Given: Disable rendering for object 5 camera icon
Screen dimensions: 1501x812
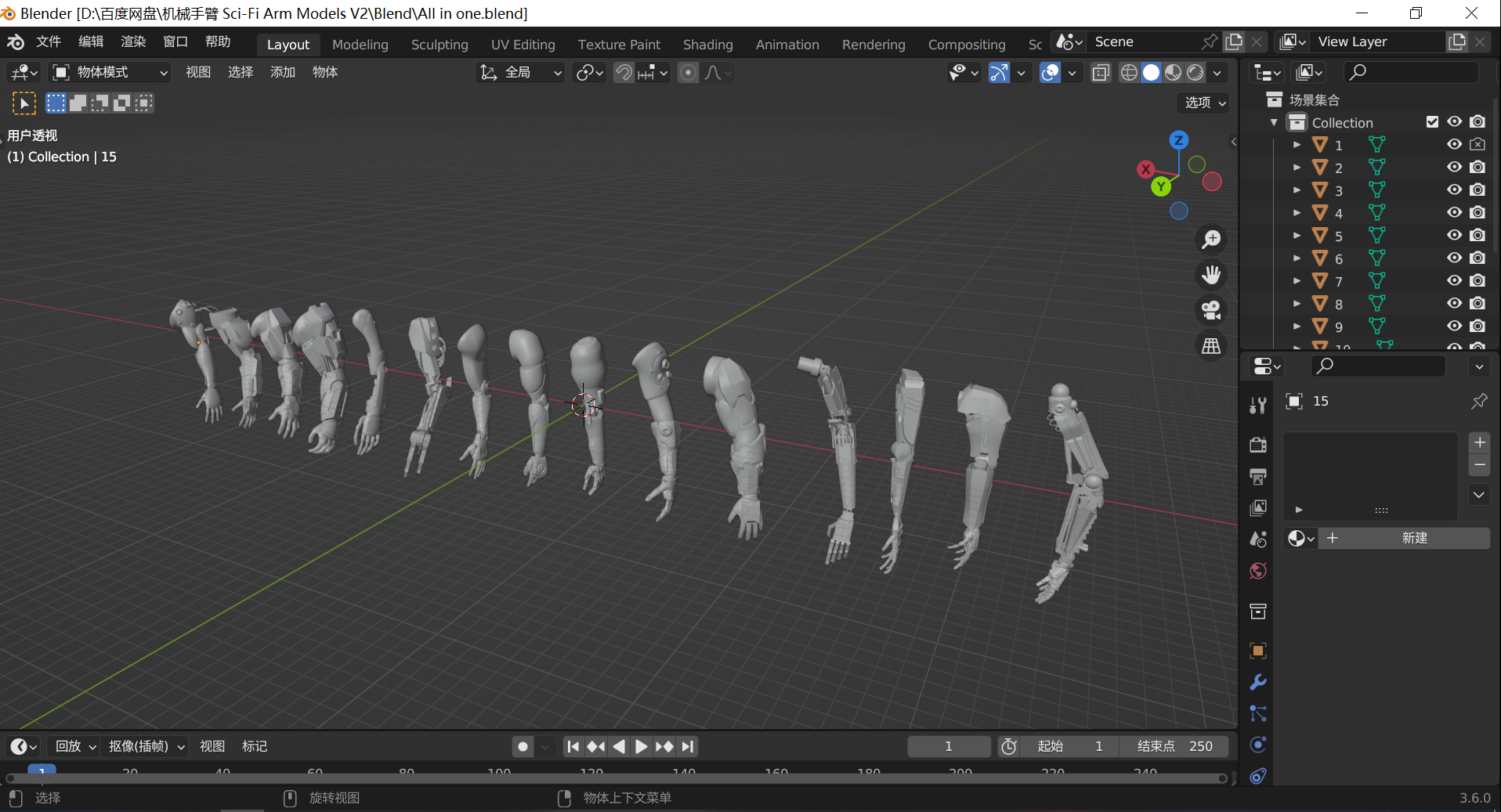Looking at the screenshot, I should point(1477,235).
